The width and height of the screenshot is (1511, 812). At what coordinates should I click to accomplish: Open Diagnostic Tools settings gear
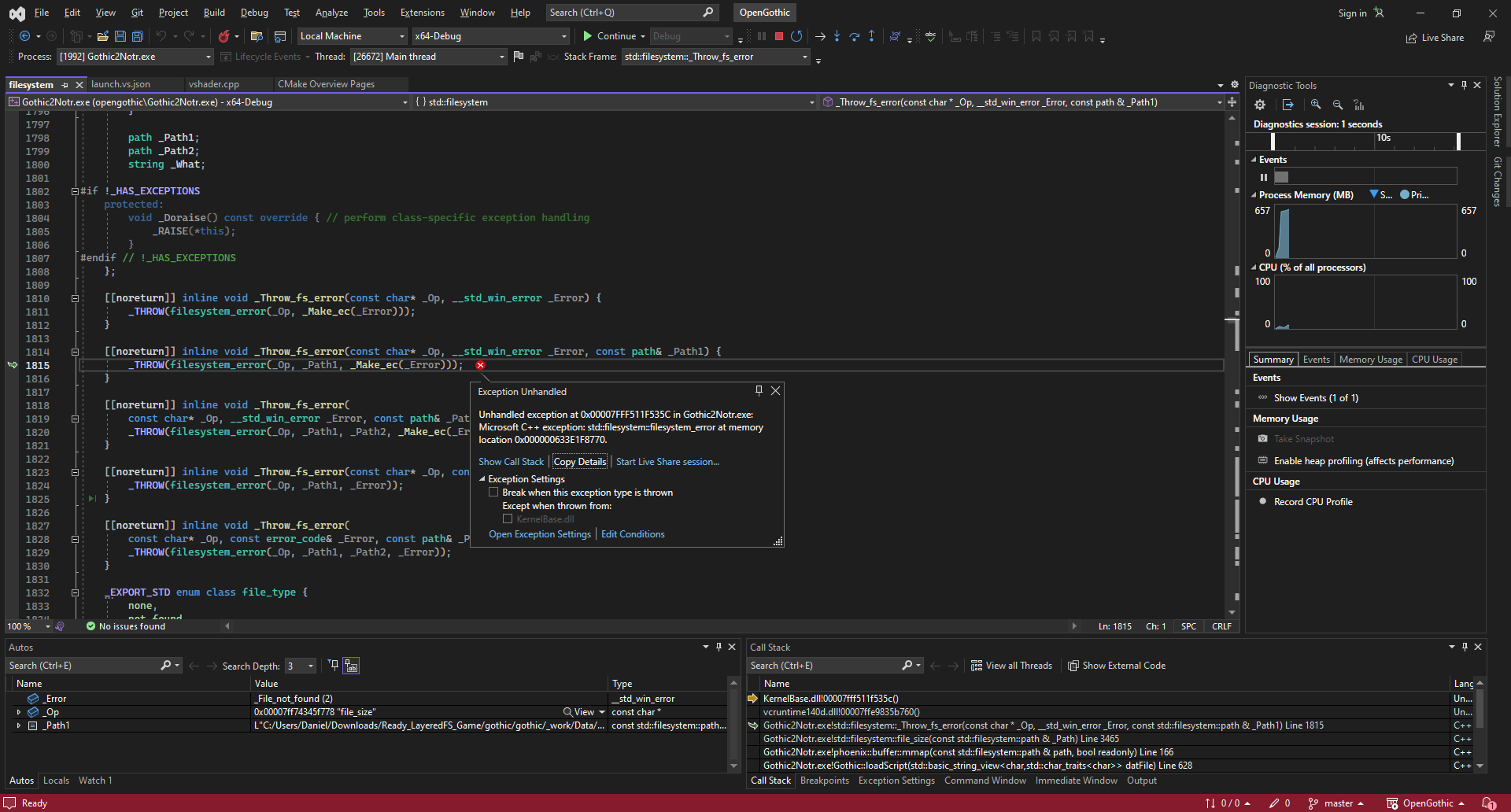(1260, 104)
